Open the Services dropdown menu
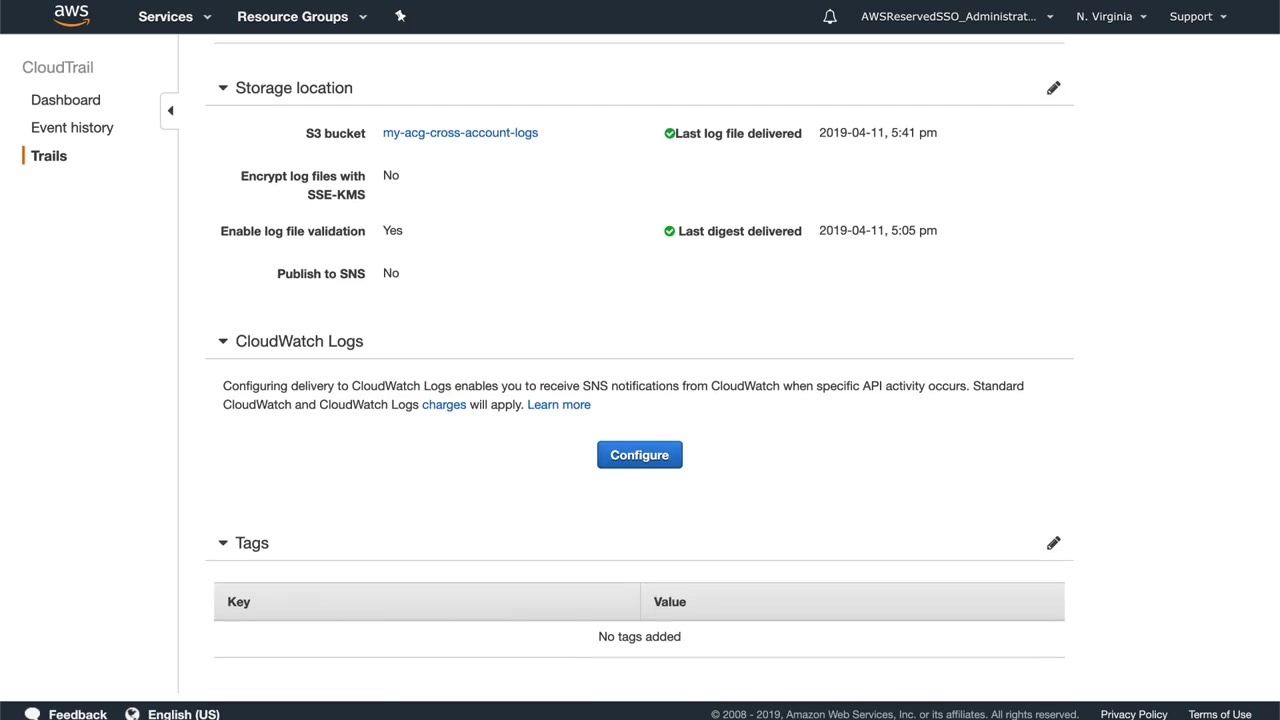 (x=174, y=17)
